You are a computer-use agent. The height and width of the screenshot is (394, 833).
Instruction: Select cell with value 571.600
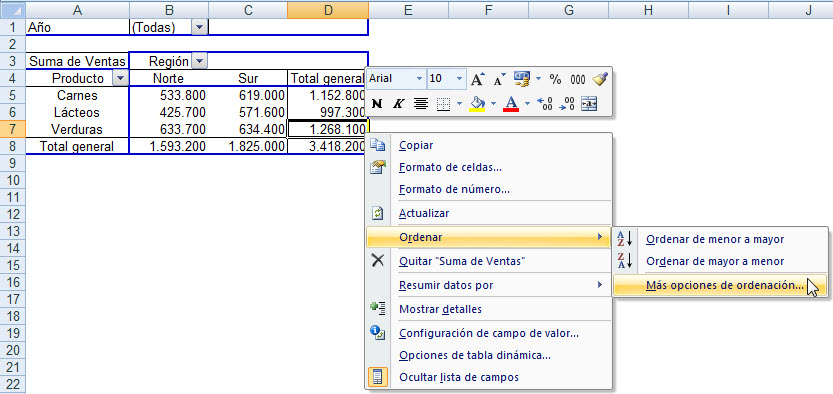click(x=248, y=113)
